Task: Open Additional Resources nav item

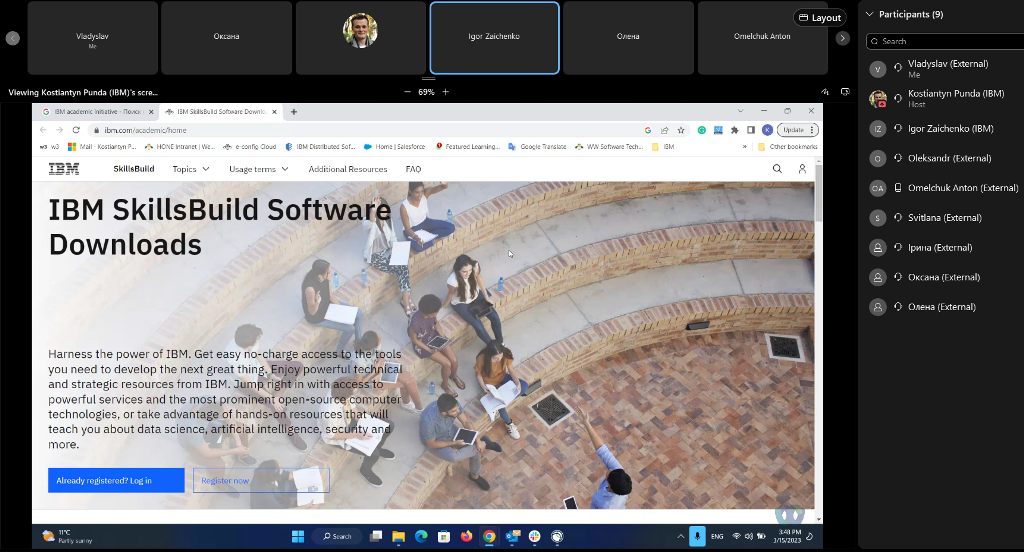Action: [x=348, y=169]
